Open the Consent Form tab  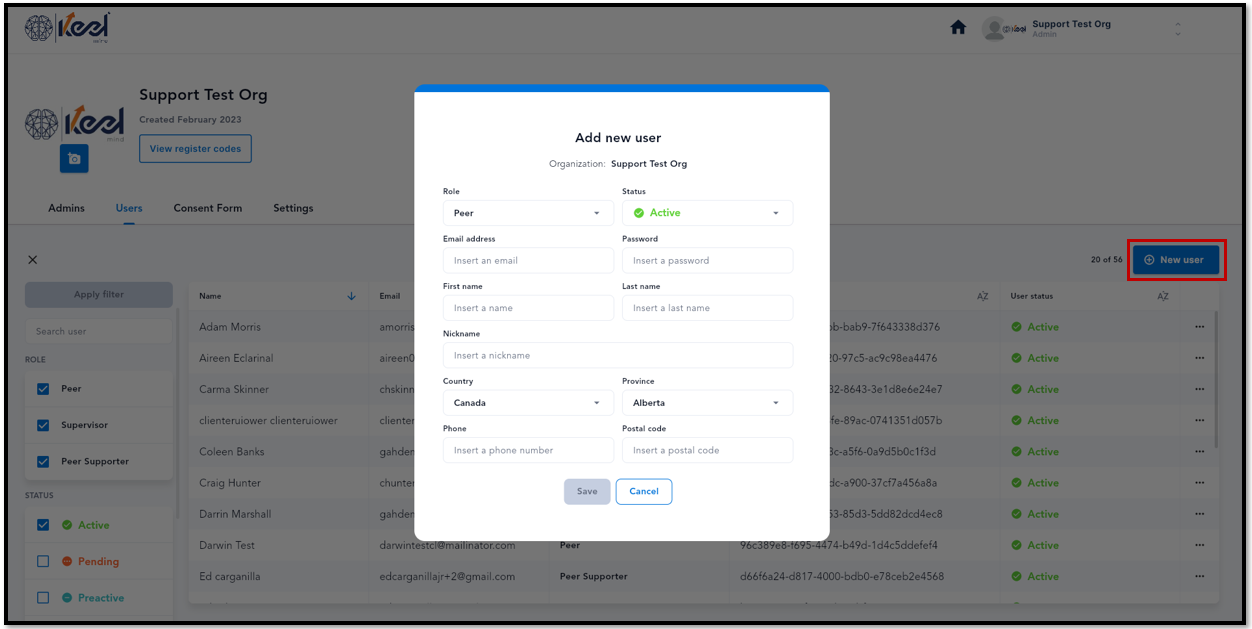point(208,208)
